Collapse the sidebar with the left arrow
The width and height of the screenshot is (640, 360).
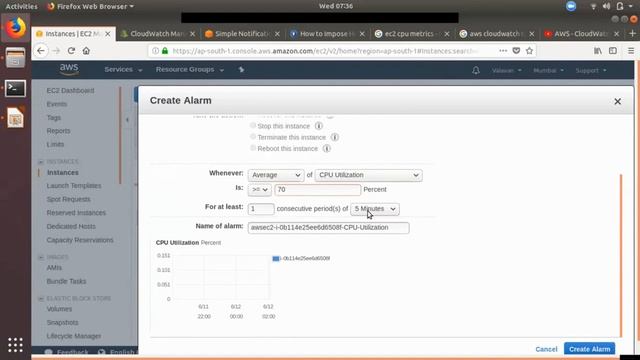coord(127,120)
